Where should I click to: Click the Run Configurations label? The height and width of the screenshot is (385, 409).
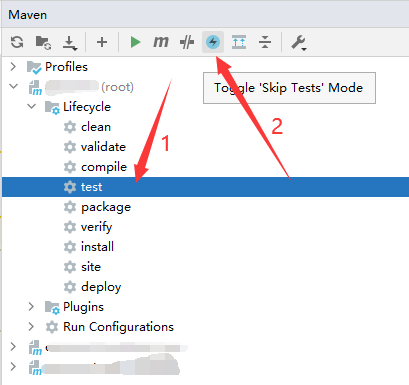point(118,327)
